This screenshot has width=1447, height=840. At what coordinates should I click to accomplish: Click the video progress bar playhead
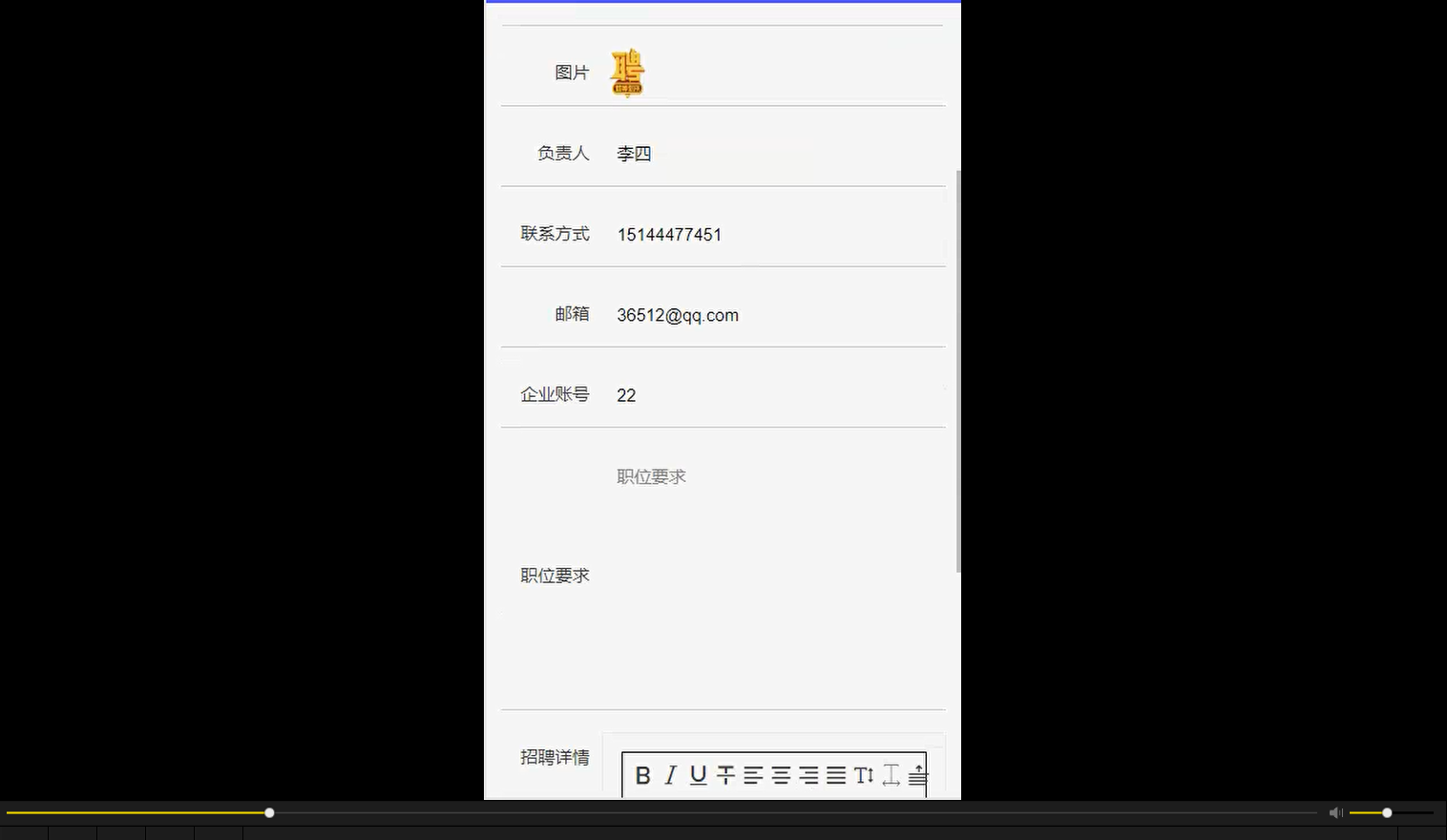269,812
